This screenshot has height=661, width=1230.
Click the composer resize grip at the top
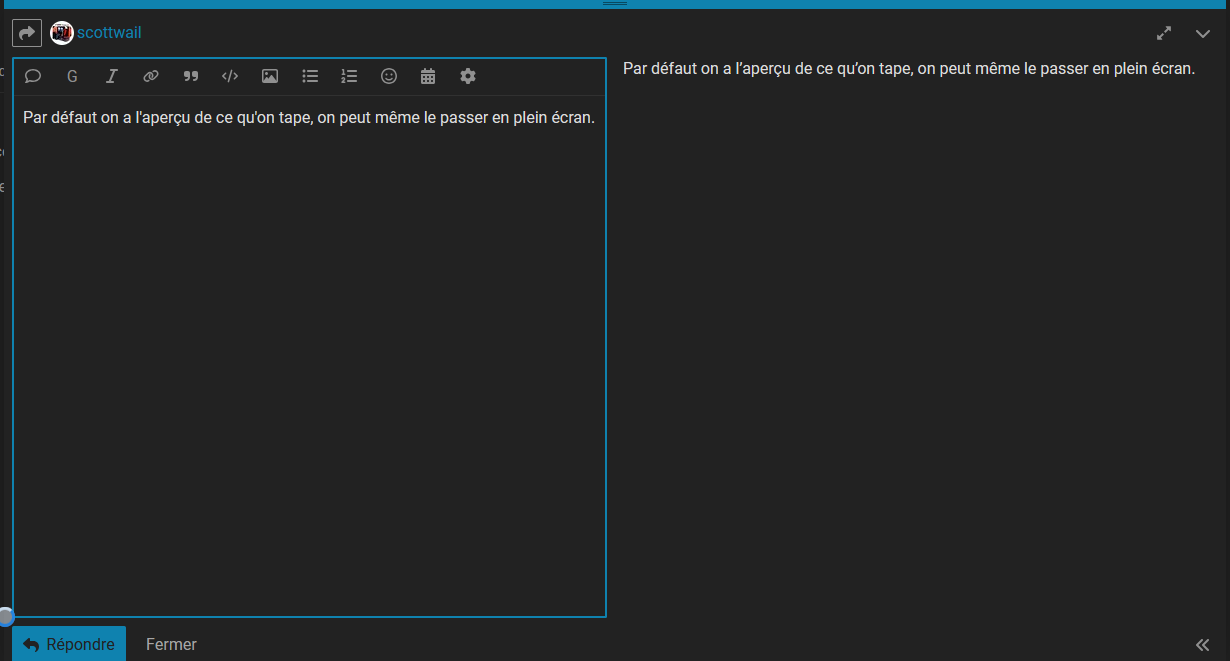pyautogui.click(x=615, y=4)
